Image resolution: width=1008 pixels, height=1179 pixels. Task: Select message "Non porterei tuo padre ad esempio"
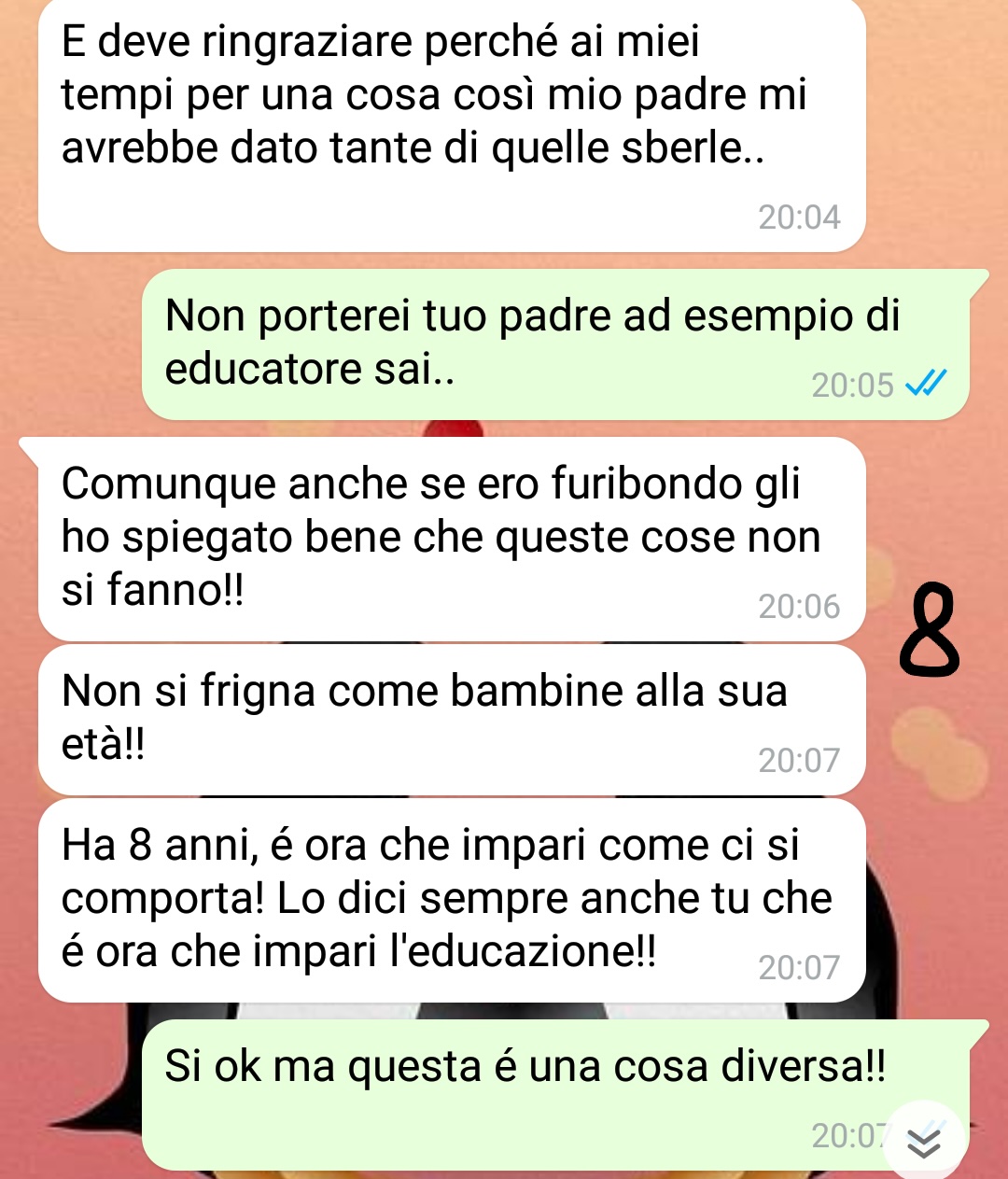(x=555, y=344)
